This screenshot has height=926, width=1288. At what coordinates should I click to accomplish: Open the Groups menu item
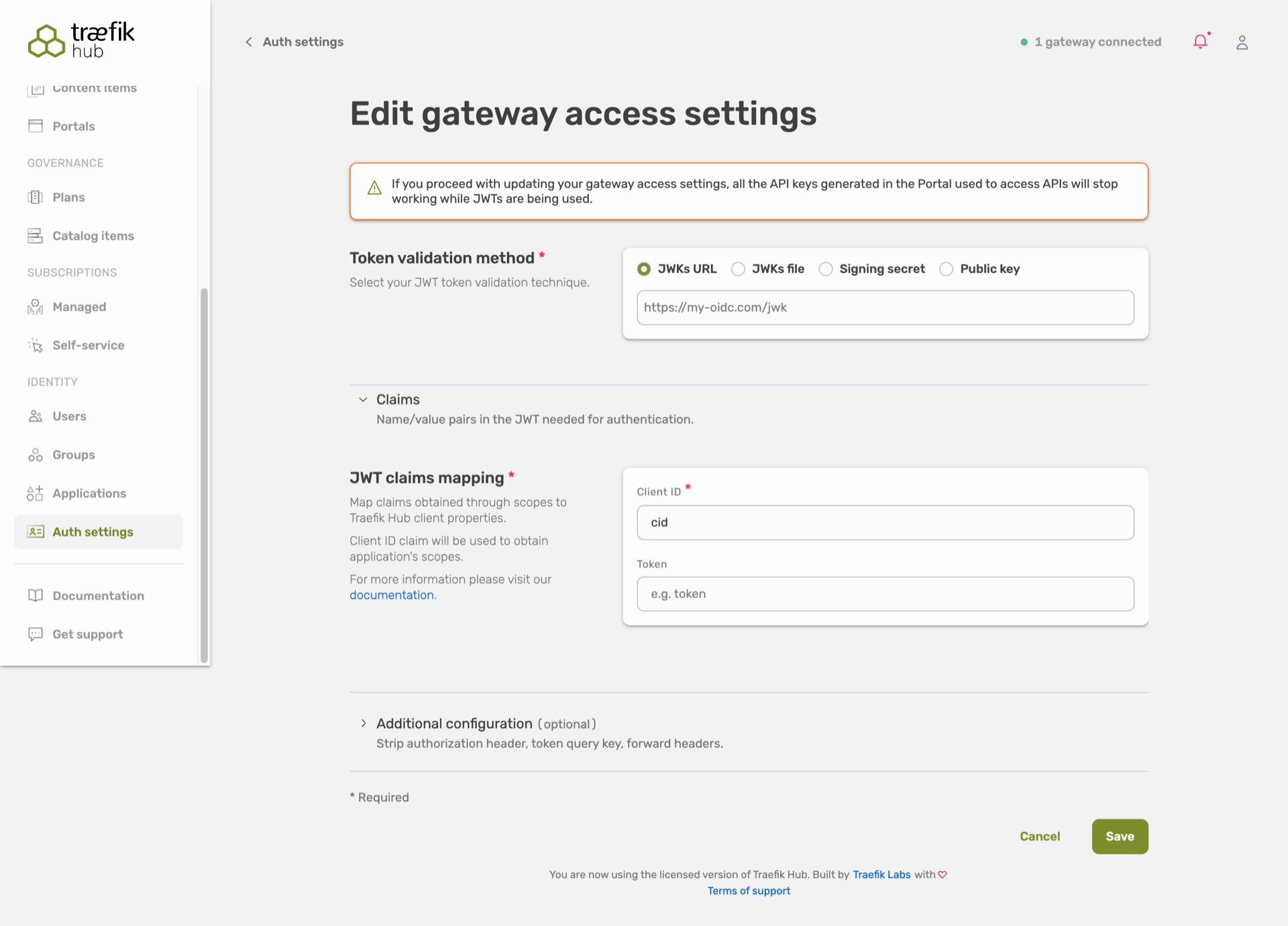[99, 455]
